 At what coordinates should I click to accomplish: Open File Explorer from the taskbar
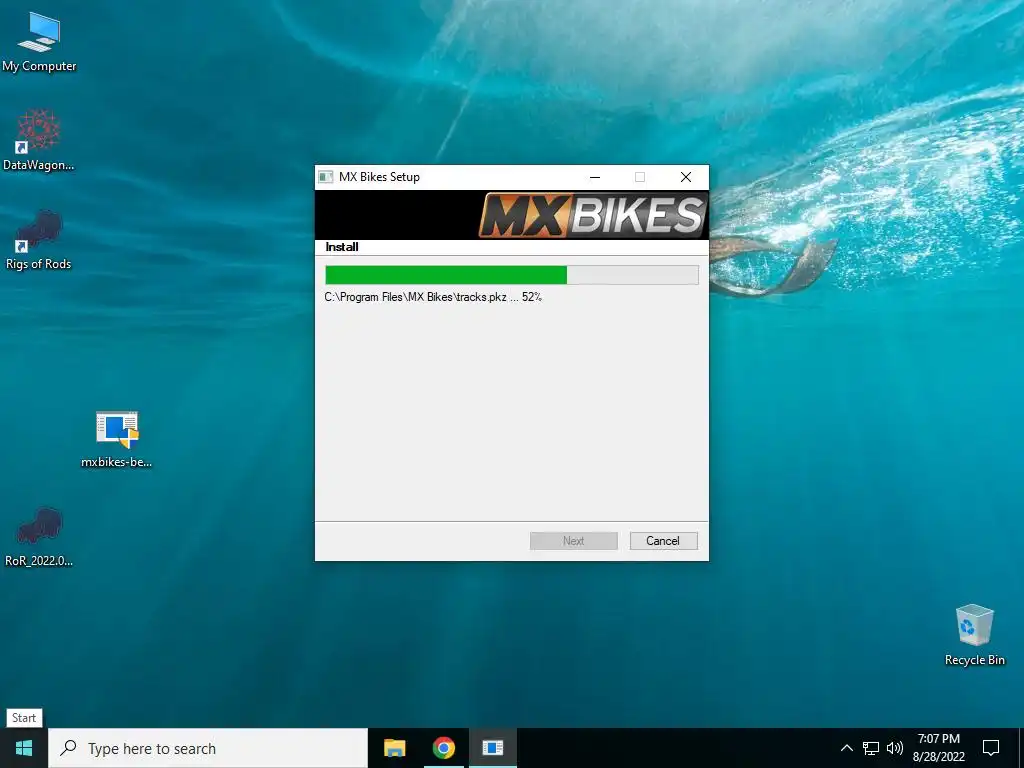[x=394, y=748]
